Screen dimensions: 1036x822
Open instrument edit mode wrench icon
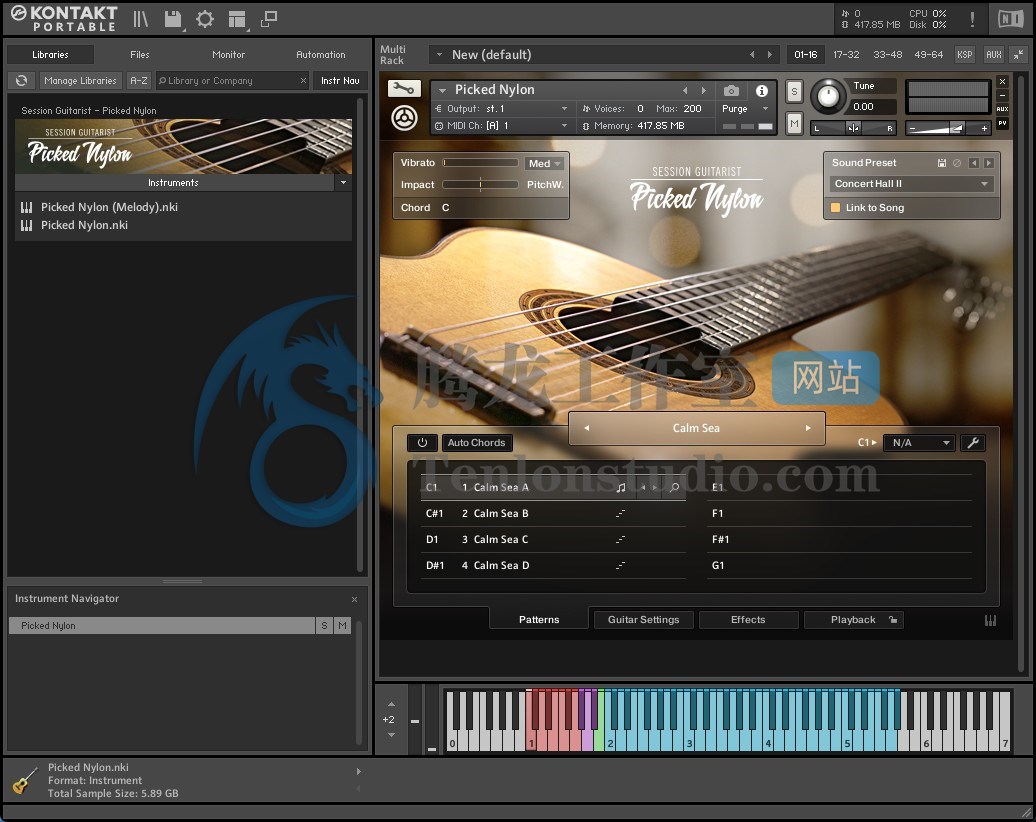(x=403, y=88)
